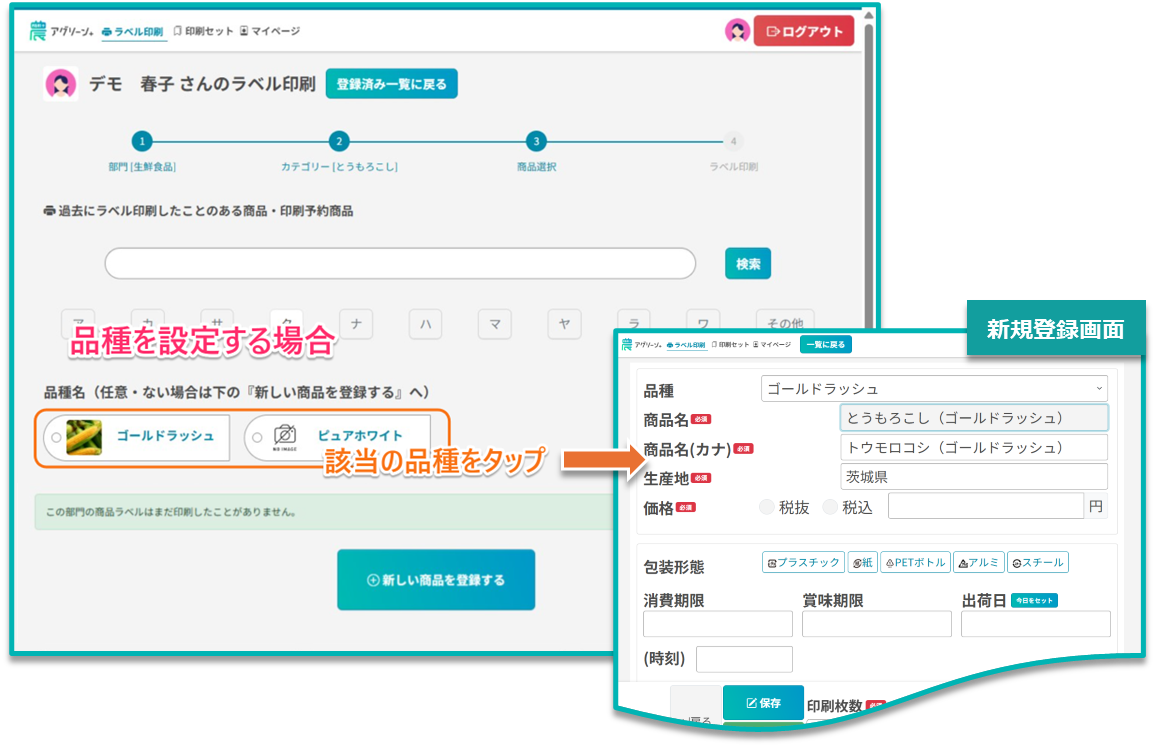
Task: Click the user avatar beside ログアウト button
Action: tap(737, 31)
